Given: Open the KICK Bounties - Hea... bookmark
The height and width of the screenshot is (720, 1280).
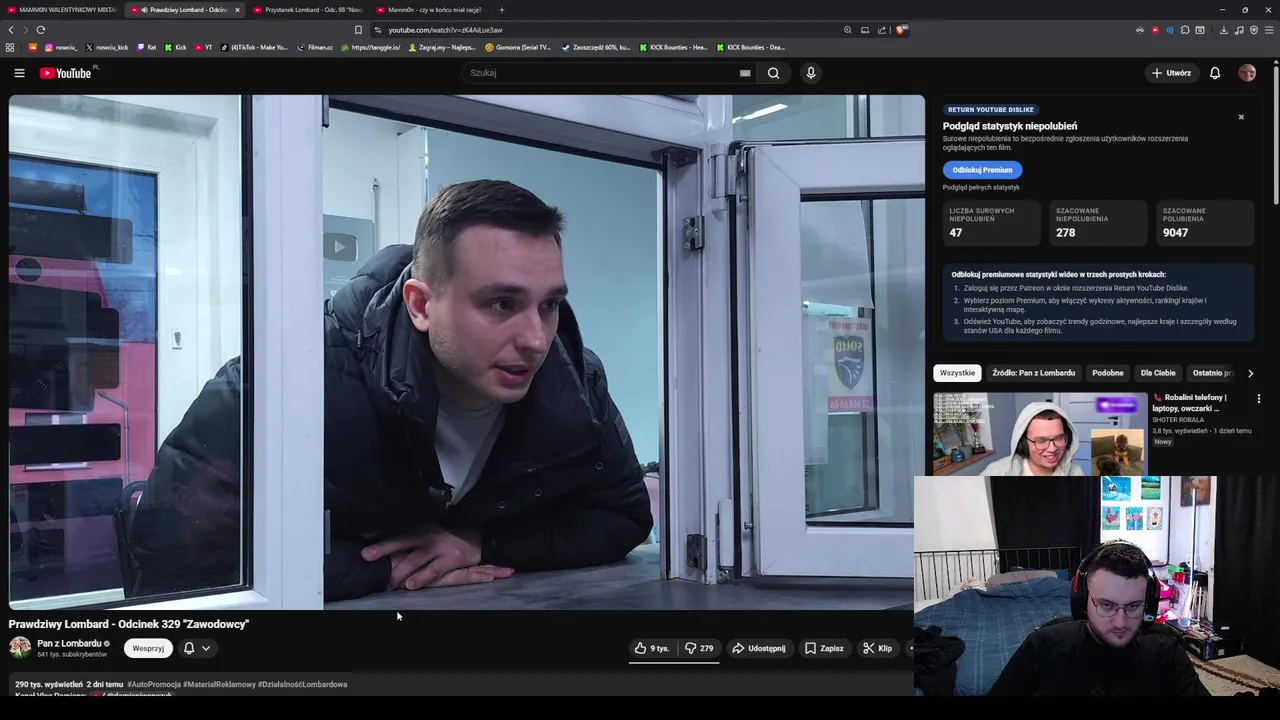Looking at the screenshot, I should click(673, 47).
